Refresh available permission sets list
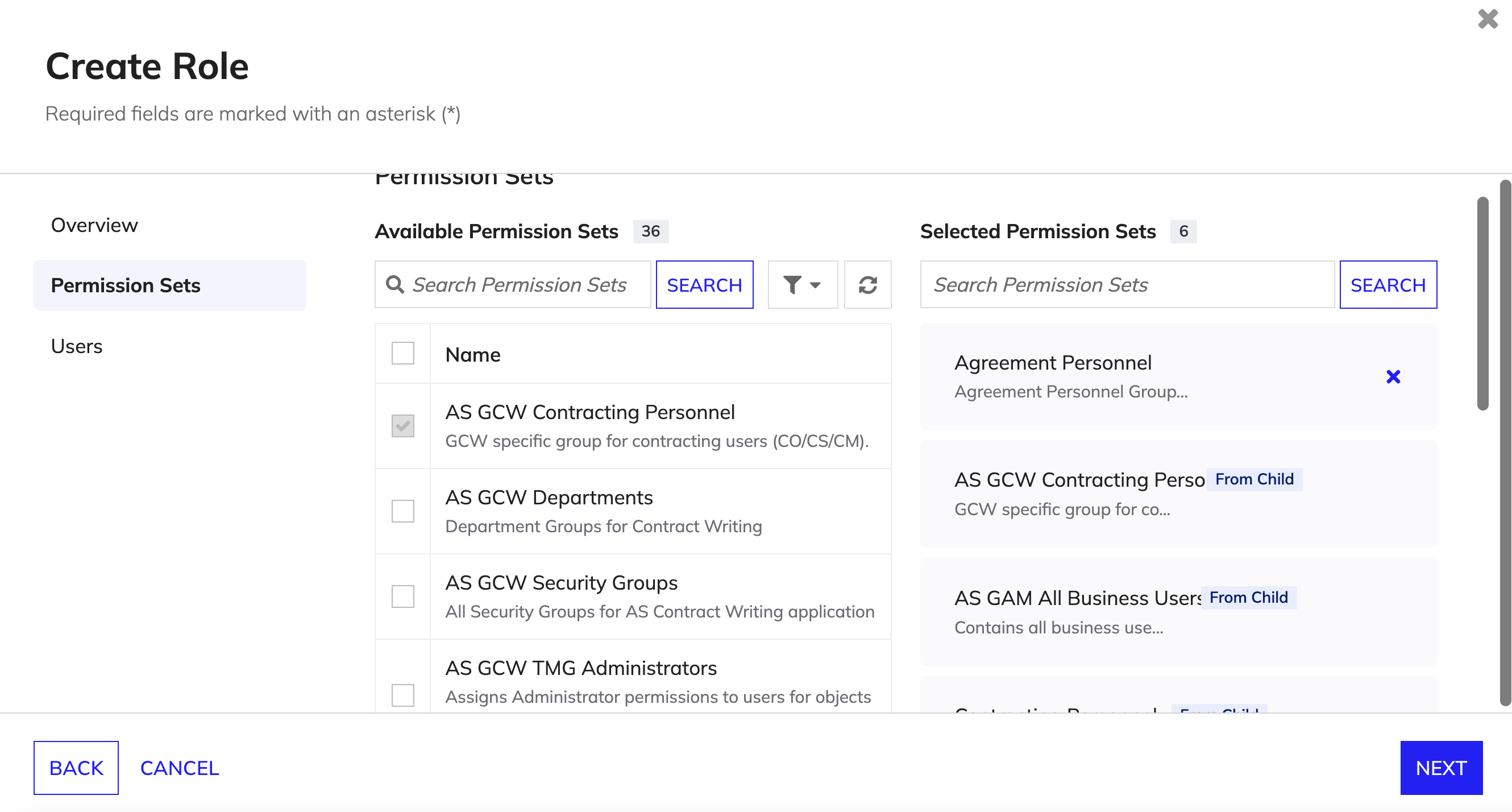The image size is (1512, 812). [x=867, y=285]
